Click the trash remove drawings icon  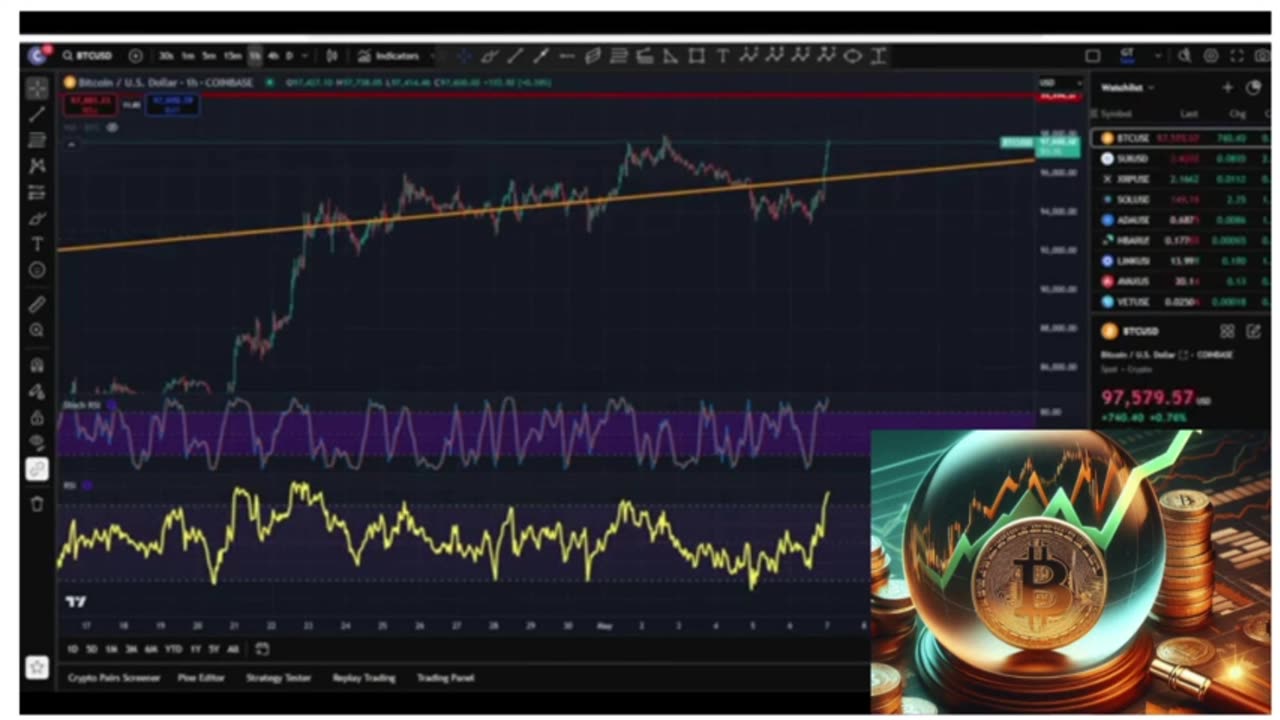[37, 504]
